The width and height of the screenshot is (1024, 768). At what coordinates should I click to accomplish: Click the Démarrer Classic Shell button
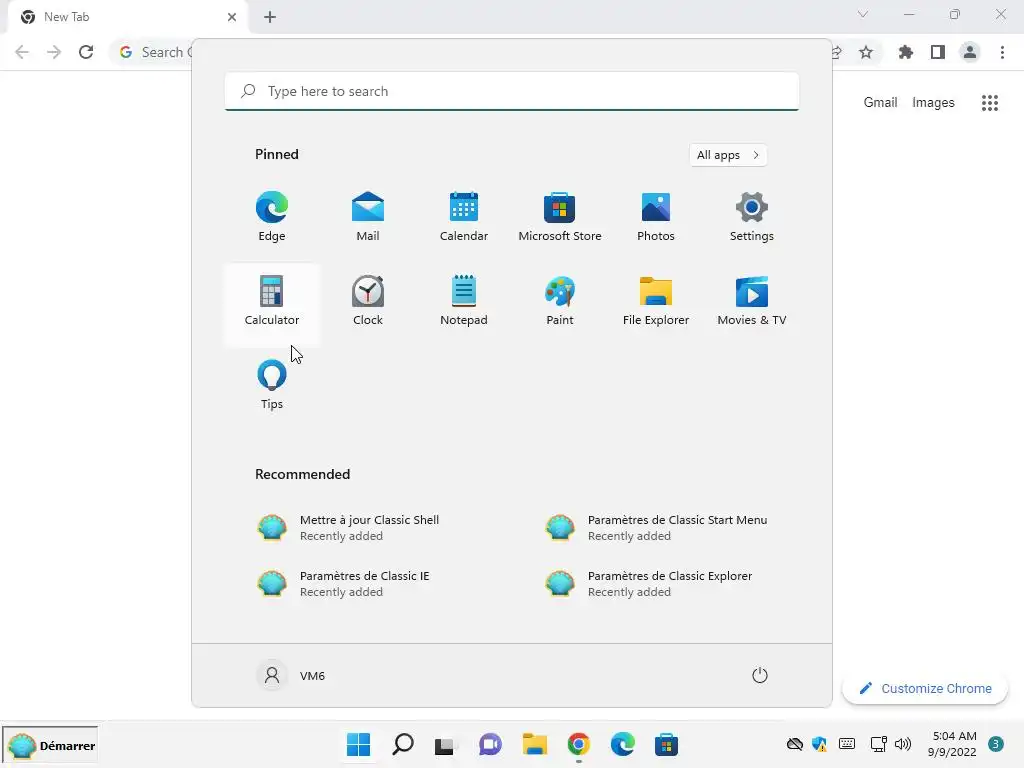pyautogui.click(x=50, y=745)
